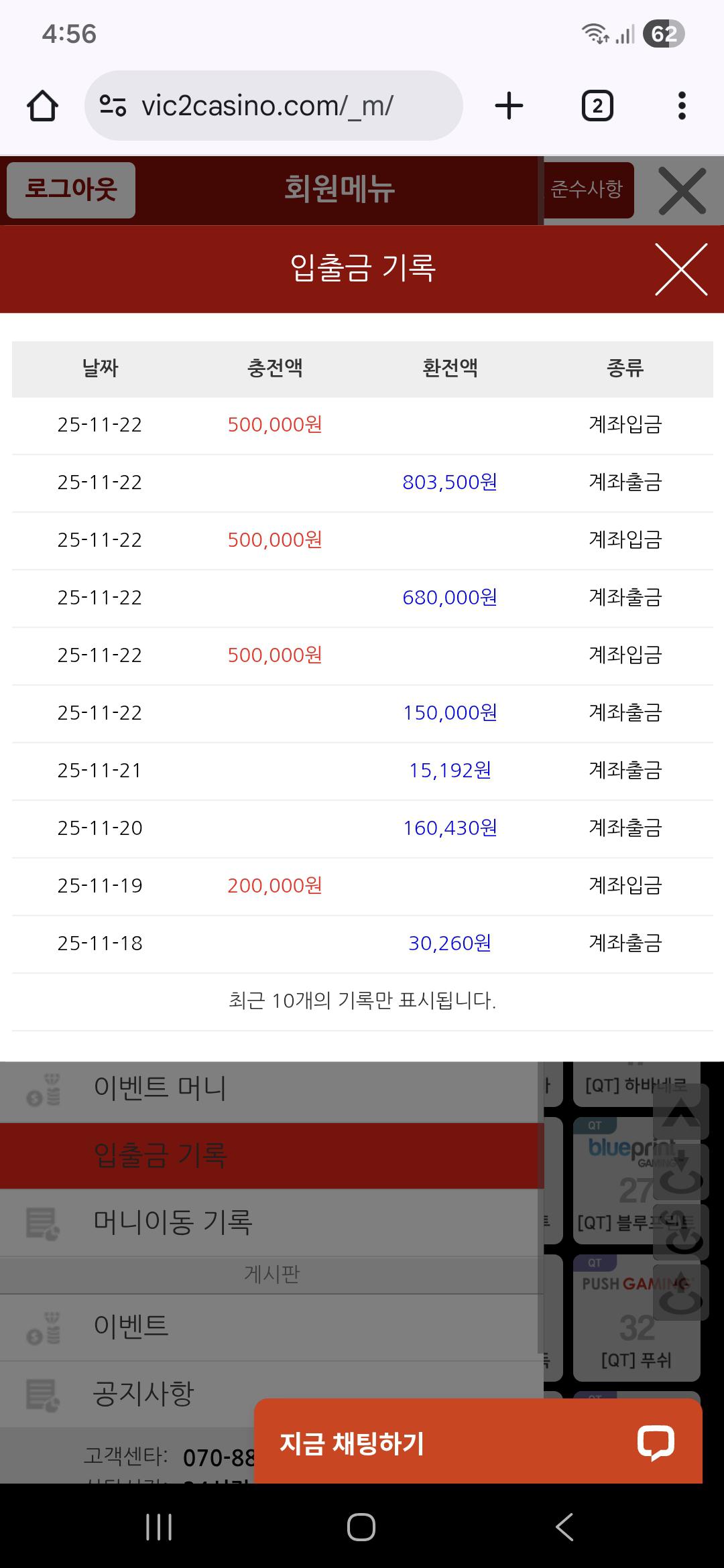Open the 준수사항 tab
Image resolution: width=724 pixels, height=1568 pixels.
point(587,190)
